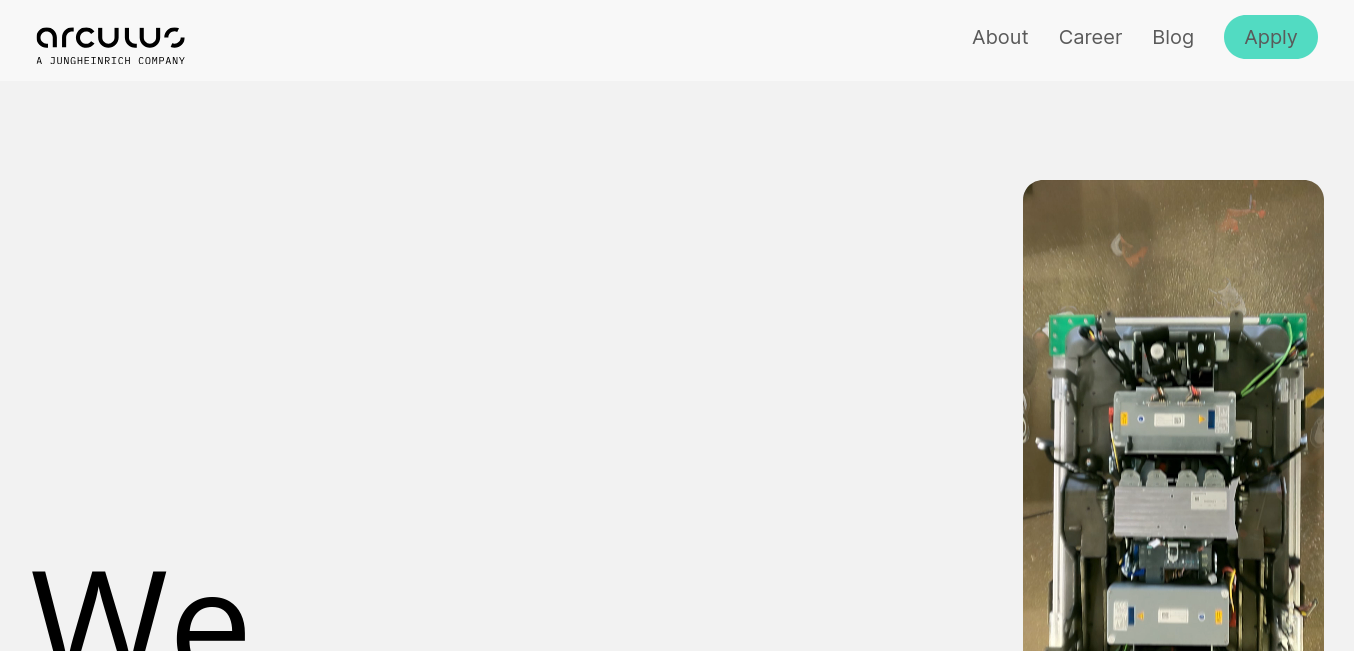This screenshot has width=1366, height=651.
Task: Go to the Career section
Action: point(1090,37)
